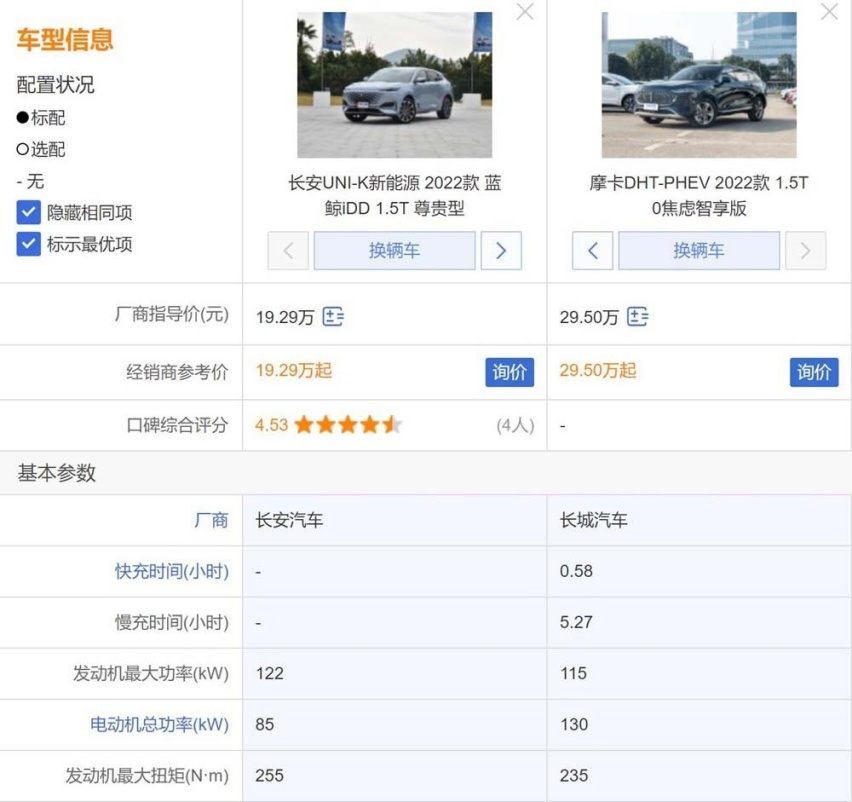852x802 pixels.
Task: Remove the 摩卡DHT-PHEV car from comparison
Action: 829,11
